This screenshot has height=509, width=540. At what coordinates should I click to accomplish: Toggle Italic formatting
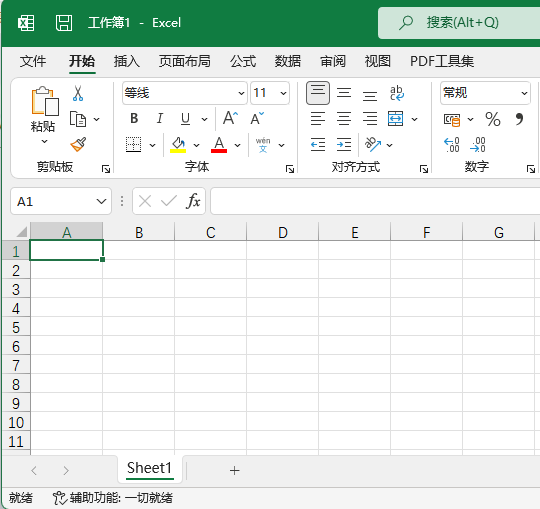tap(159, 118)
